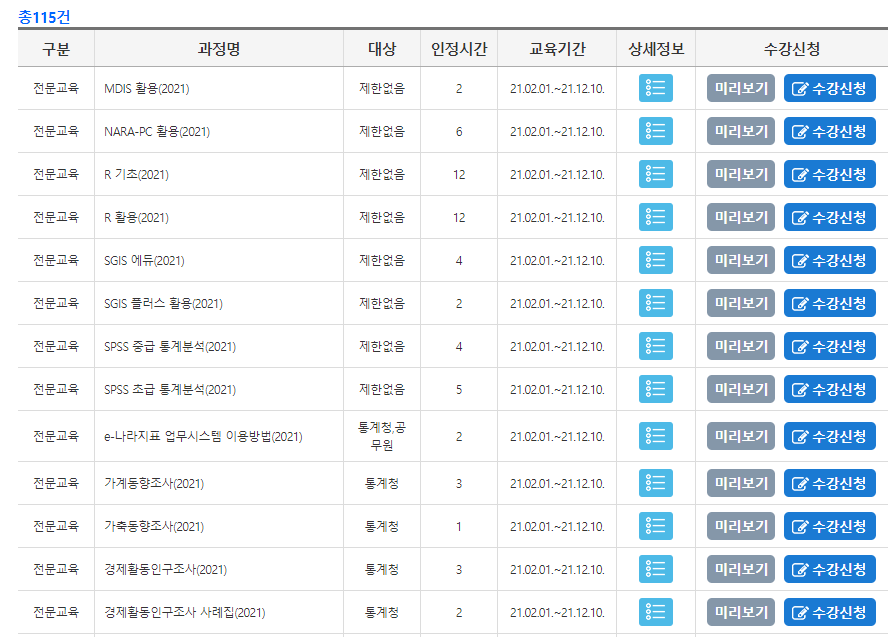
Task: Apply for 경제활동인구조사(2021) via 수강신청
Action: [829, 569]
